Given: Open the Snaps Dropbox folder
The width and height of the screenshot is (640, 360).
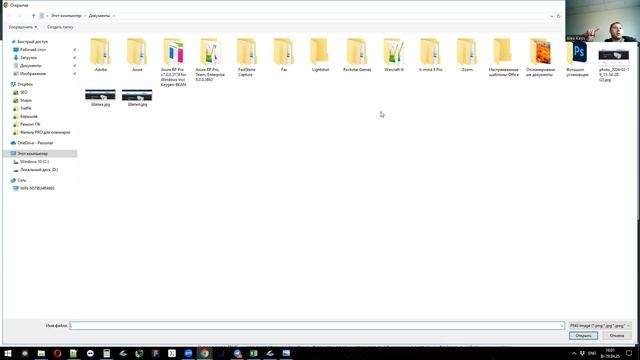Looking at the screenshot, I should point(26,100).
